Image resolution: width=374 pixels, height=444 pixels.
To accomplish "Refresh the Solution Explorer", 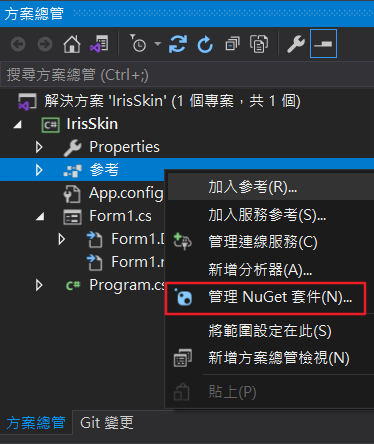I will (x=205, y=44).
